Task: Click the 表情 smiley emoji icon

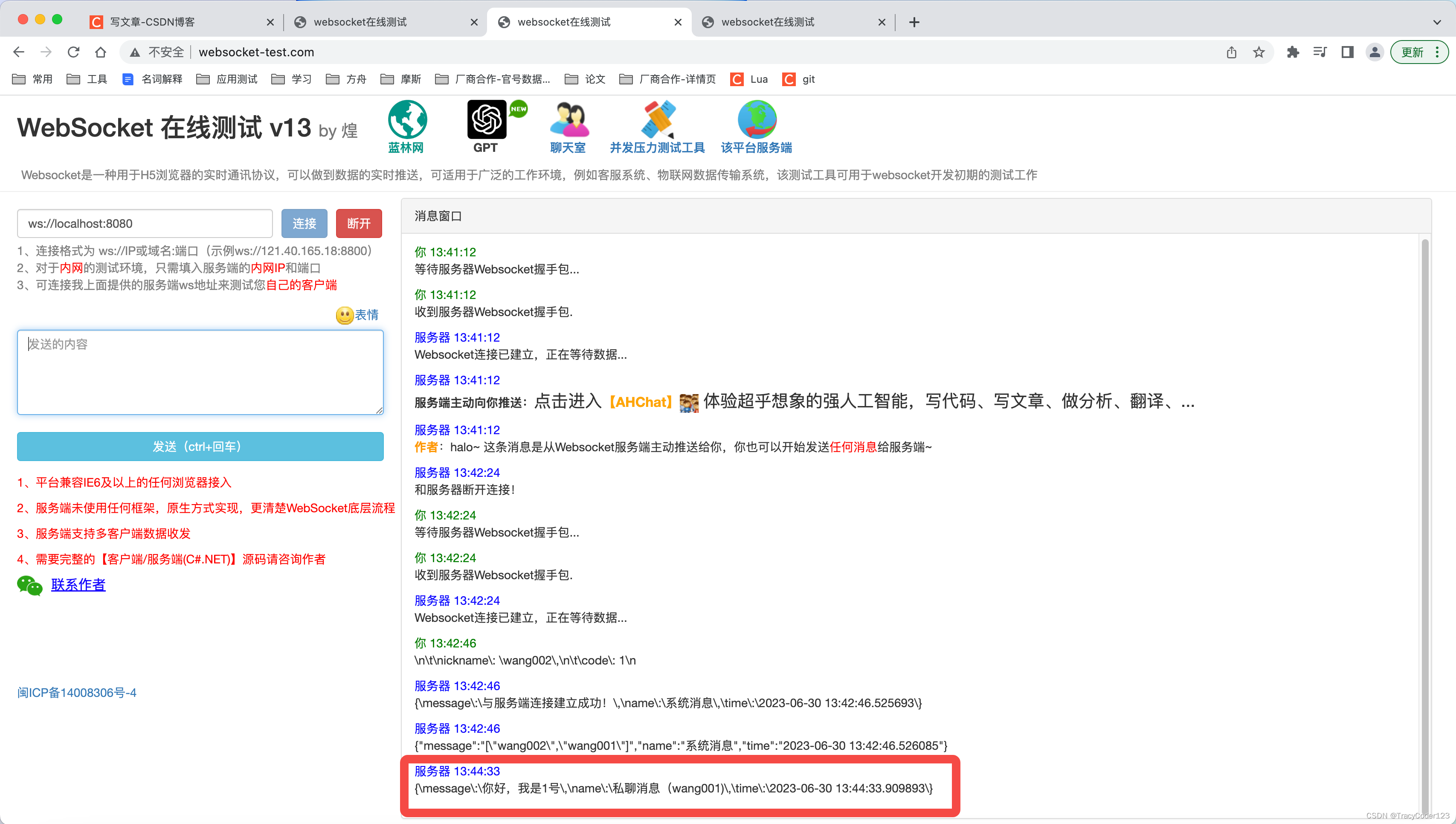Action: 345,316
